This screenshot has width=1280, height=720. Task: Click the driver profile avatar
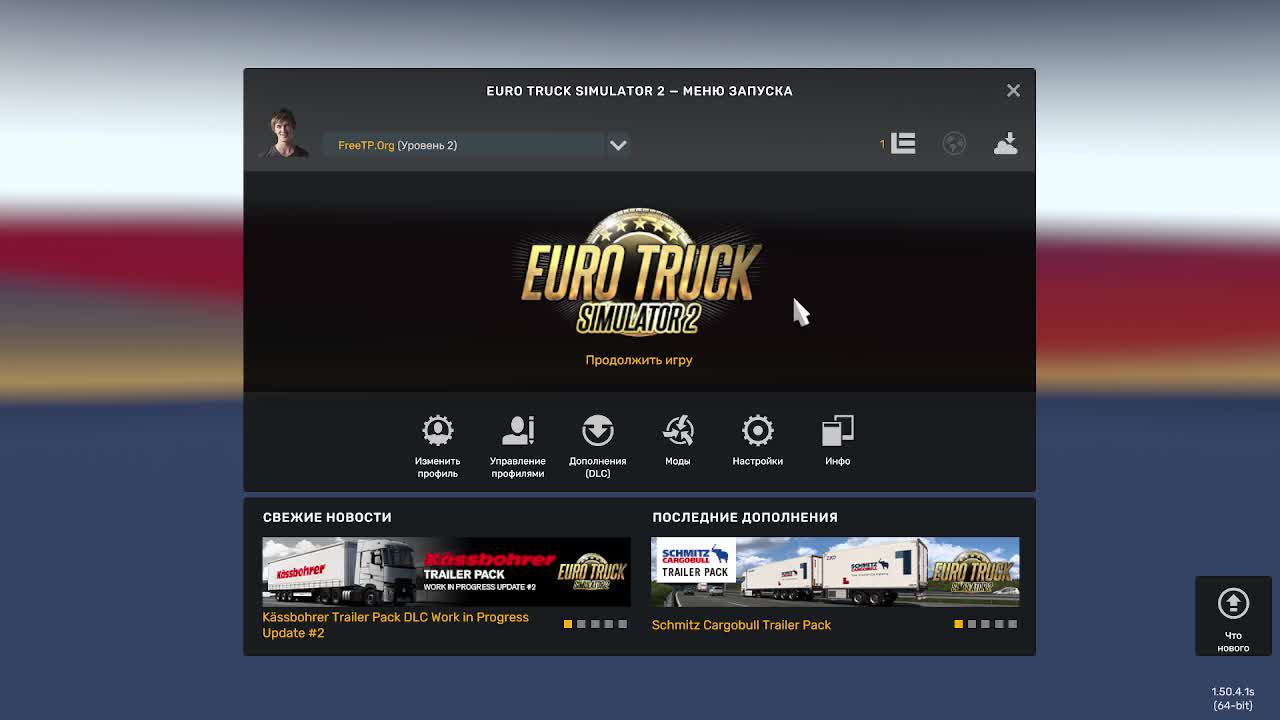[x=284, y=133]
